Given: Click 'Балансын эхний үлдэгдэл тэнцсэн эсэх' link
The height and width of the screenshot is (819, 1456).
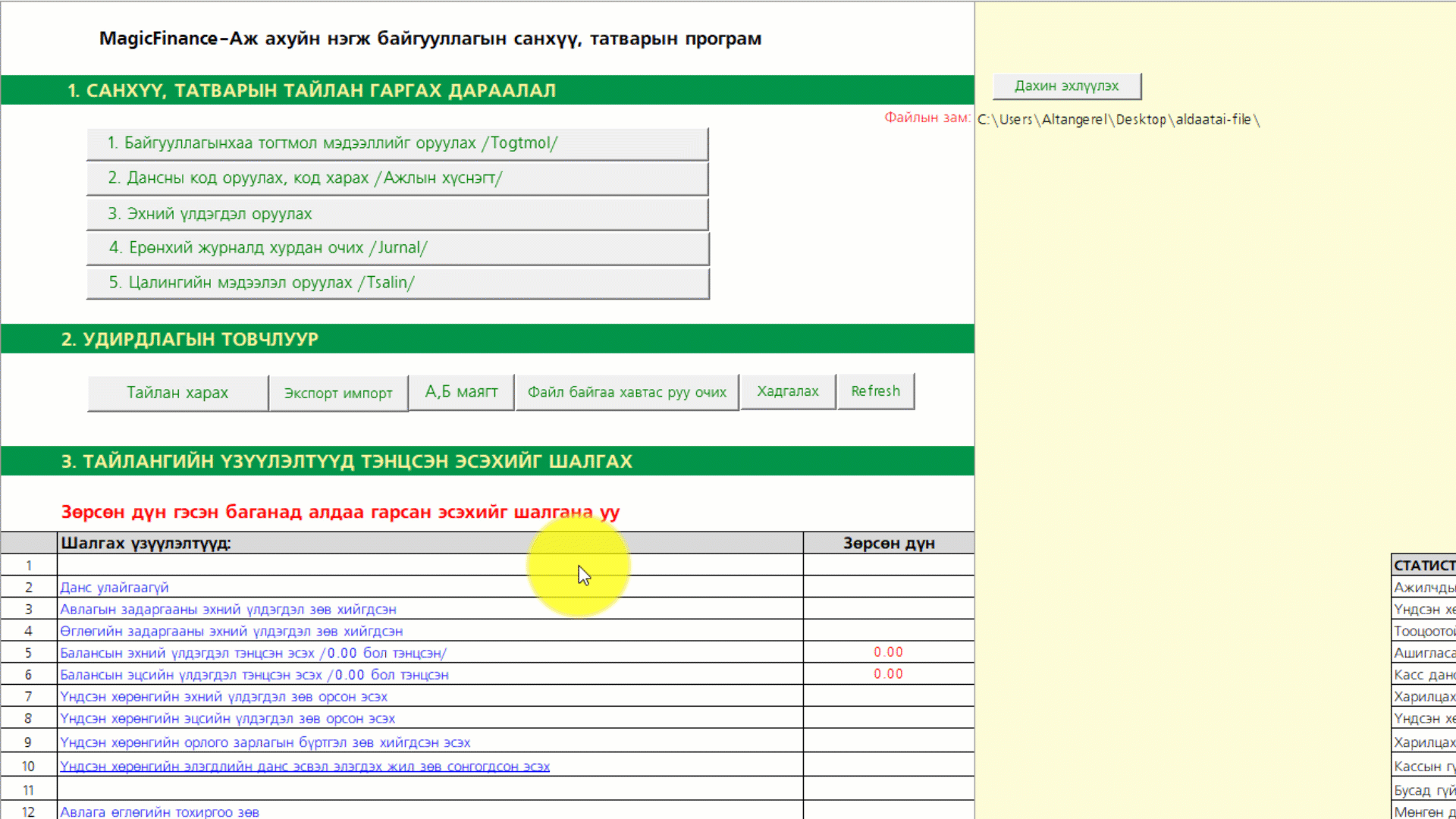Looking at the screenshot, I should pyautogui.click(x=253, y=653).
